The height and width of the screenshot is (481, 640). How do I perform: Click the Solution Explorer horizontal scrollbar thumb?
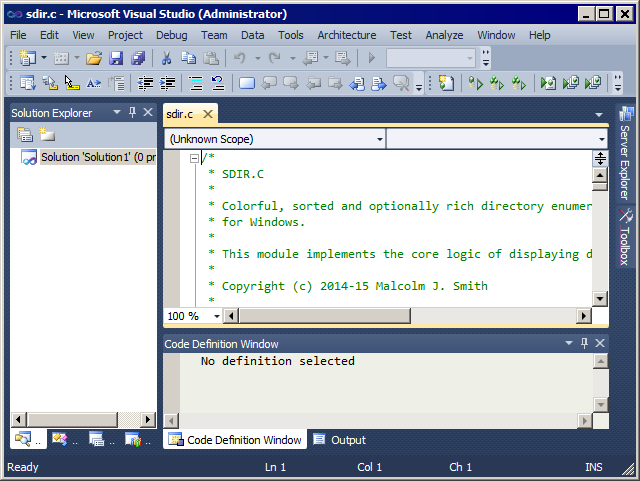(72, 419)
